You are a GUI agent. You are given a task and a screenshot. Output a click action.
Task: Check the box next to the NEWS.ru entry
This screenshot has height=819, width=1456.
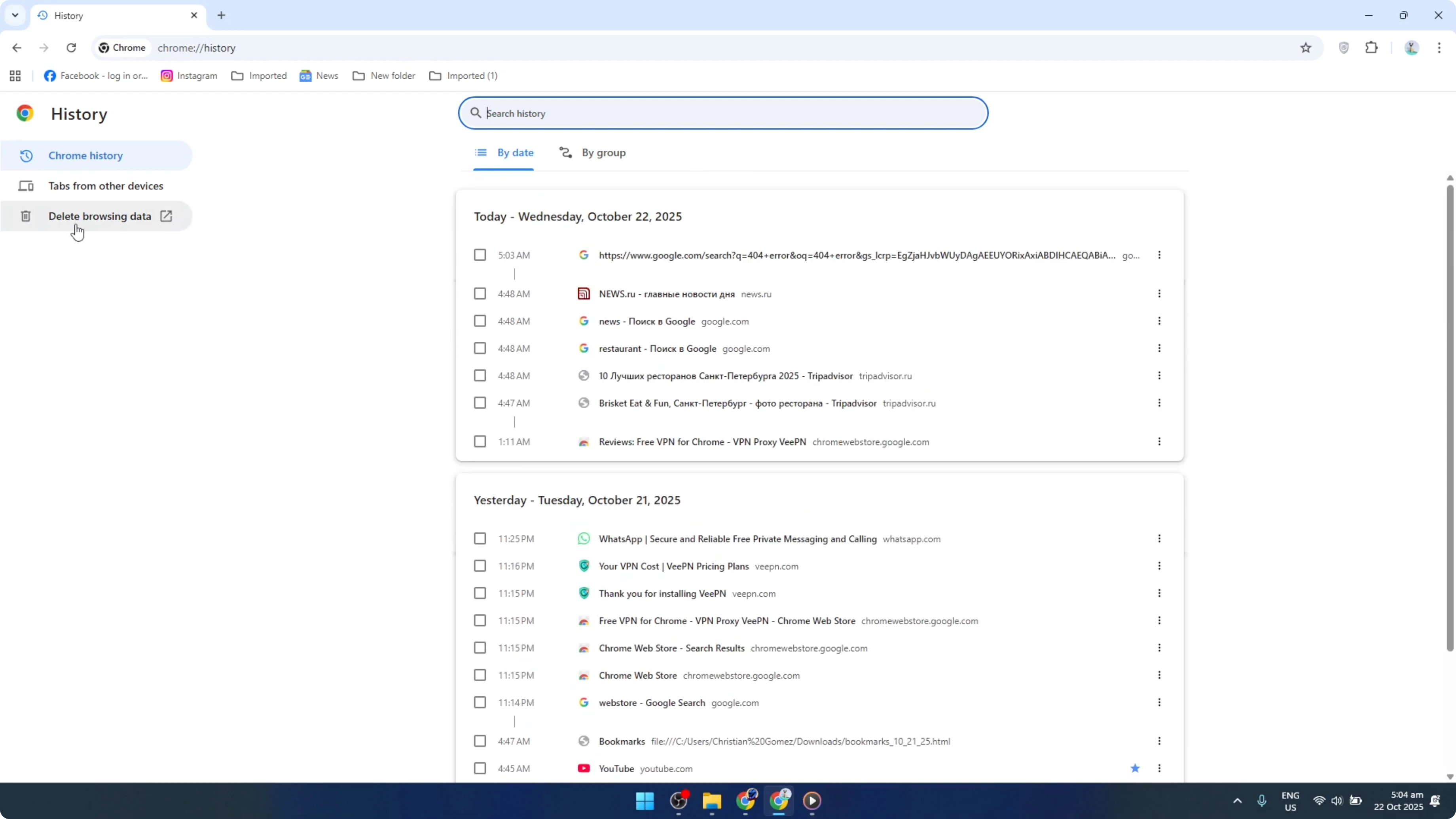pos(480,293)
